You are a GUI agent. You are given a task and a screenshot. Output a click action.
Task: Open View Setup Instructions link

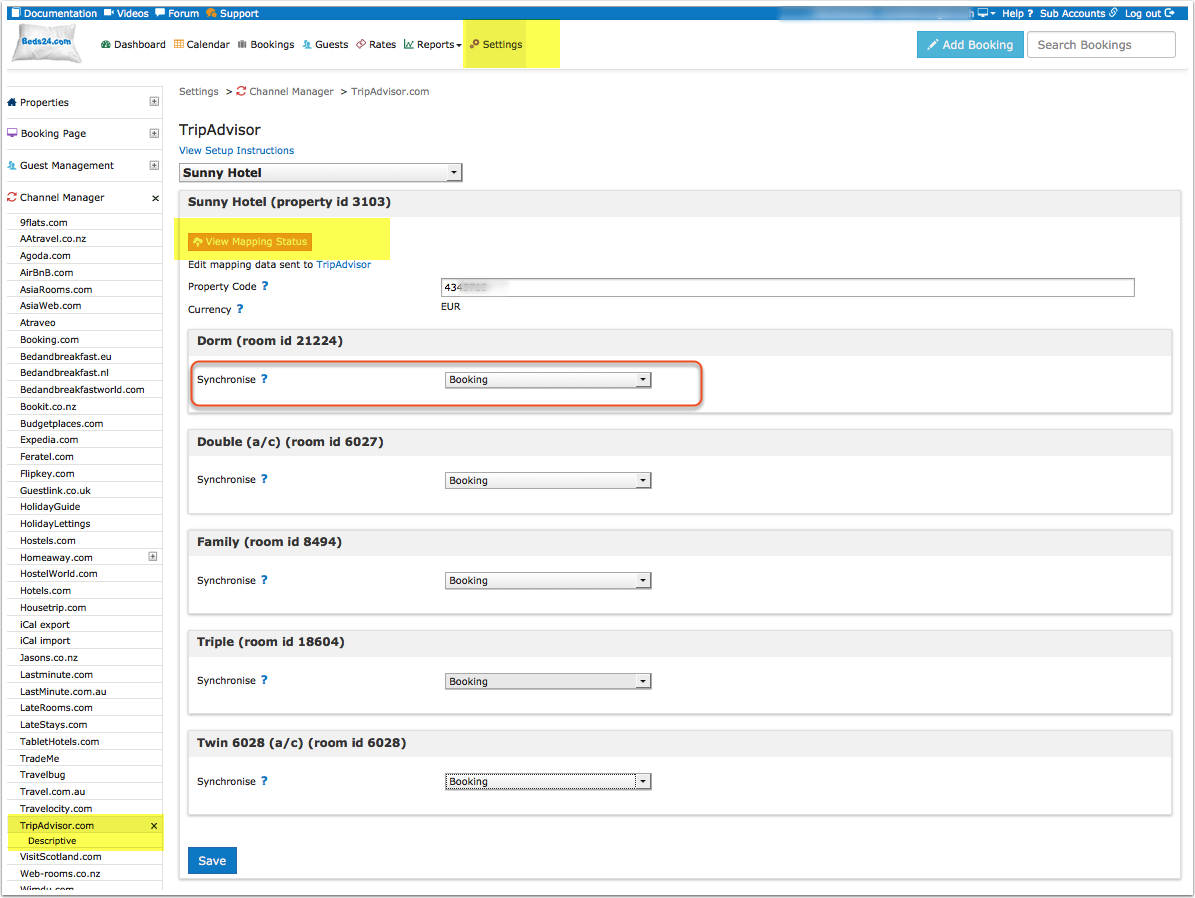pyautogui.click(x=236, y=151)
